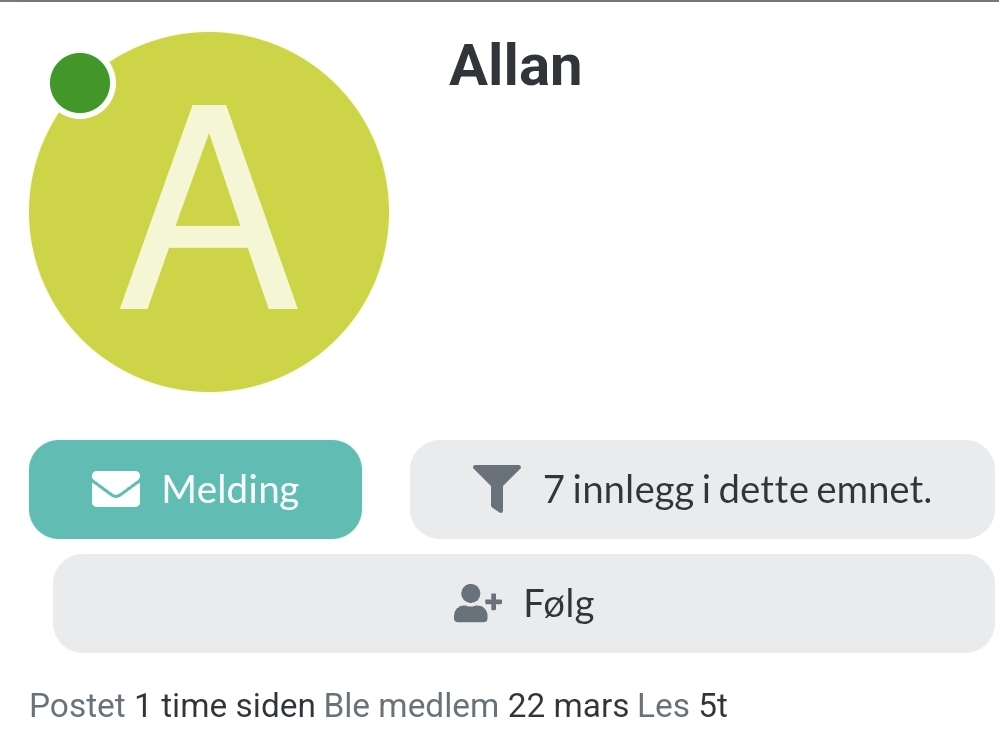Click the '5t' read time value

[713, 706]
